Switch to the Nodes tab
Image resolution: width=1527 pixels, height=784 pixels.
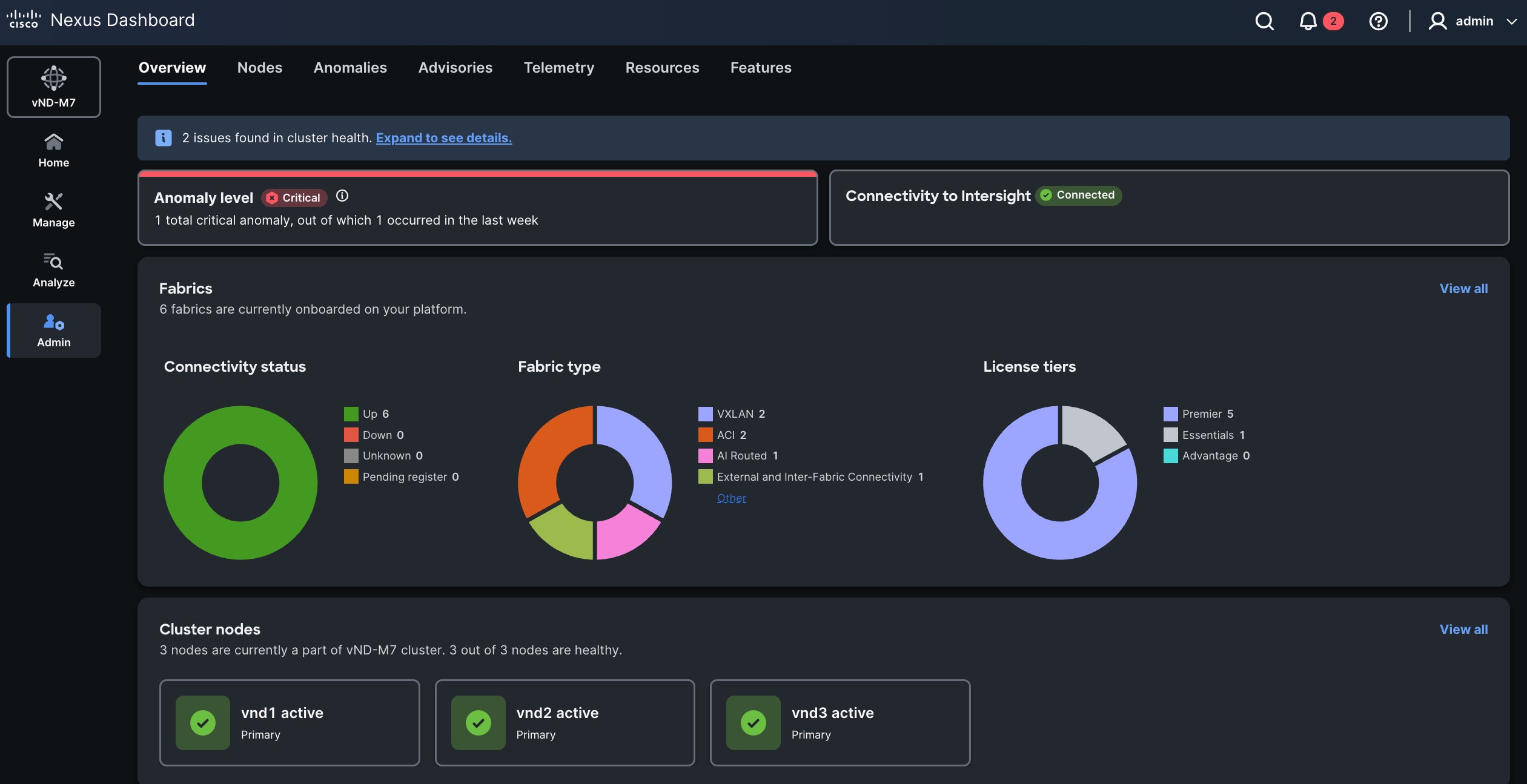coord(260,68)
